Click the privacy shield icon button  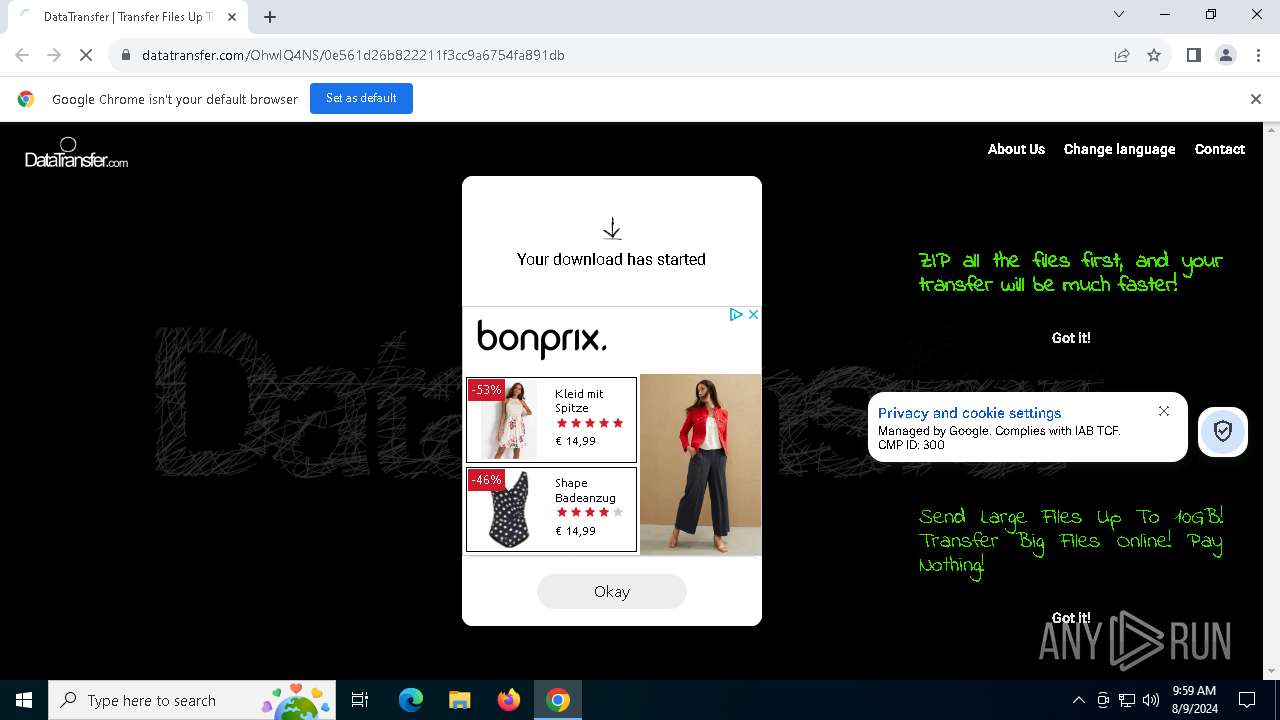click(1222, 432)
